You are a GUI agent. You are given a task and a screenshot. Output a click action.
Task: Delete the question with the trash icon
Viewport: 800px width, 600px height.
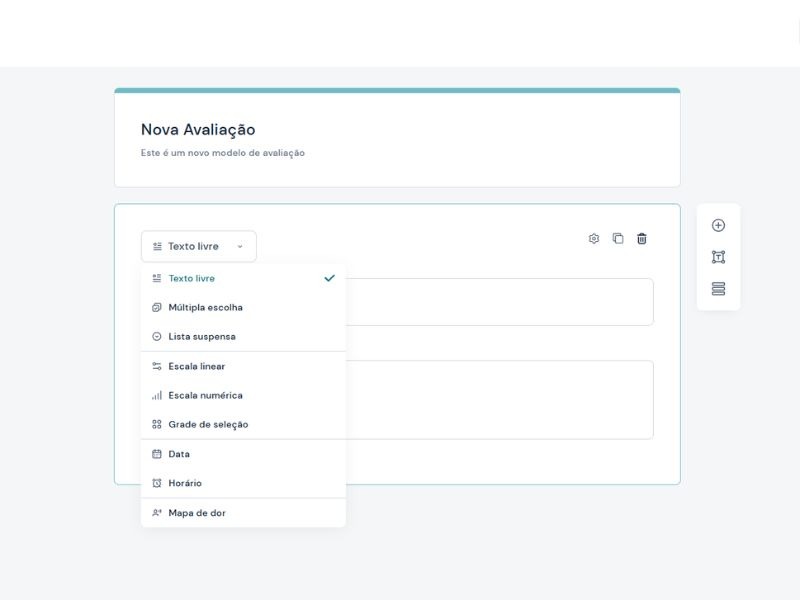pos(642,239)
